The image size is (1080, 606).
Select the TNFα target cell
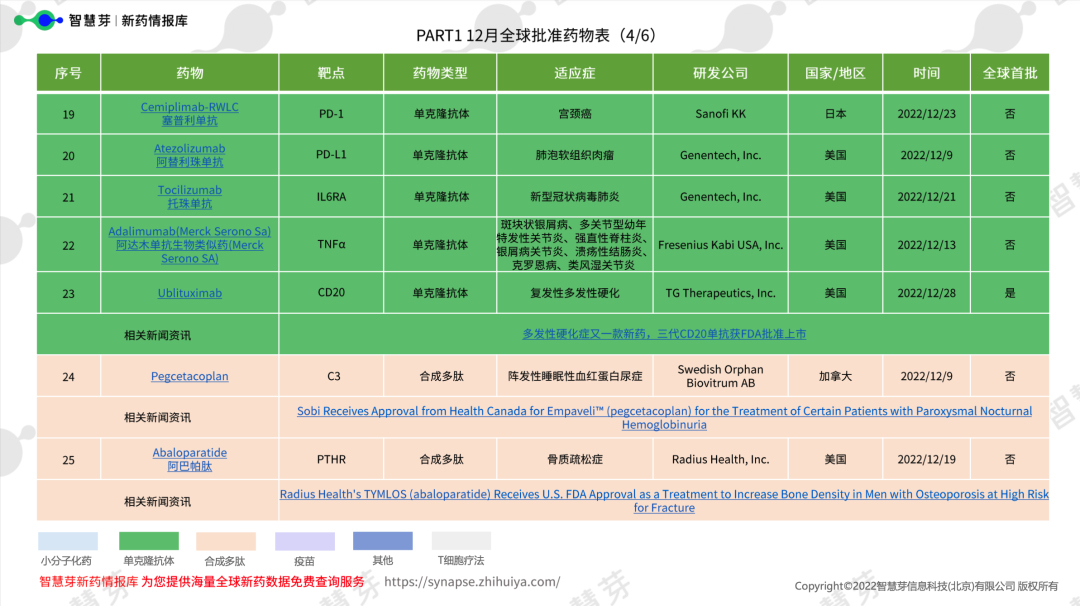click(331, 244)
